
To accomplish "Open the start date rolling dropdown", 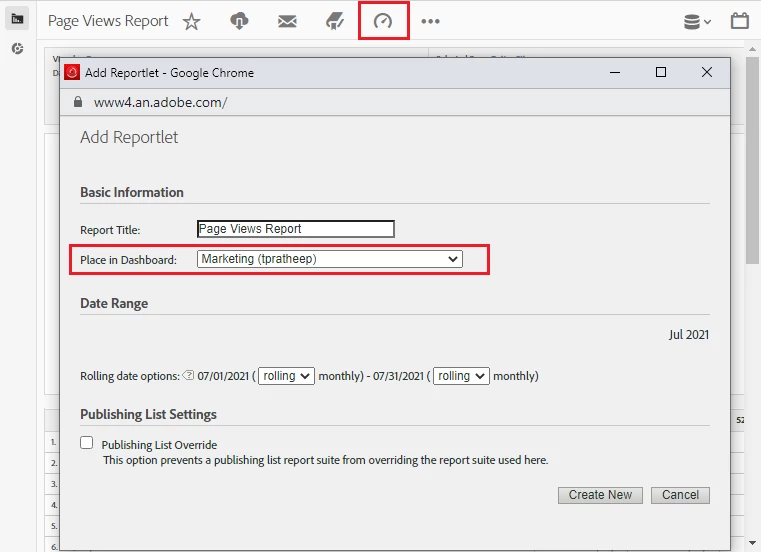I will 286,376.
